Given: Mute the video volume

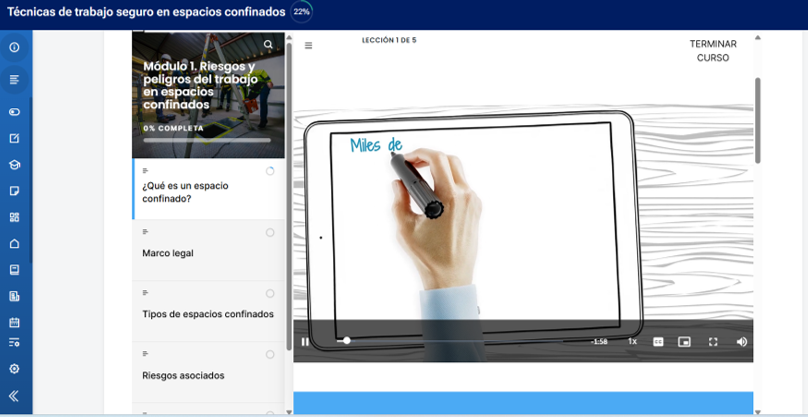Looking at the screenshot, I should [741, 342].
